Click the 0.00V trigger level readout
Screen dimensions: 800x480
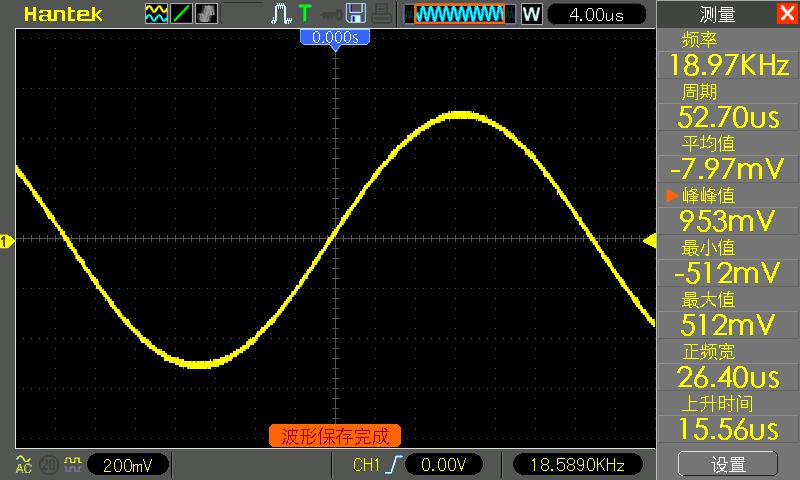click(x=443, y=465)
